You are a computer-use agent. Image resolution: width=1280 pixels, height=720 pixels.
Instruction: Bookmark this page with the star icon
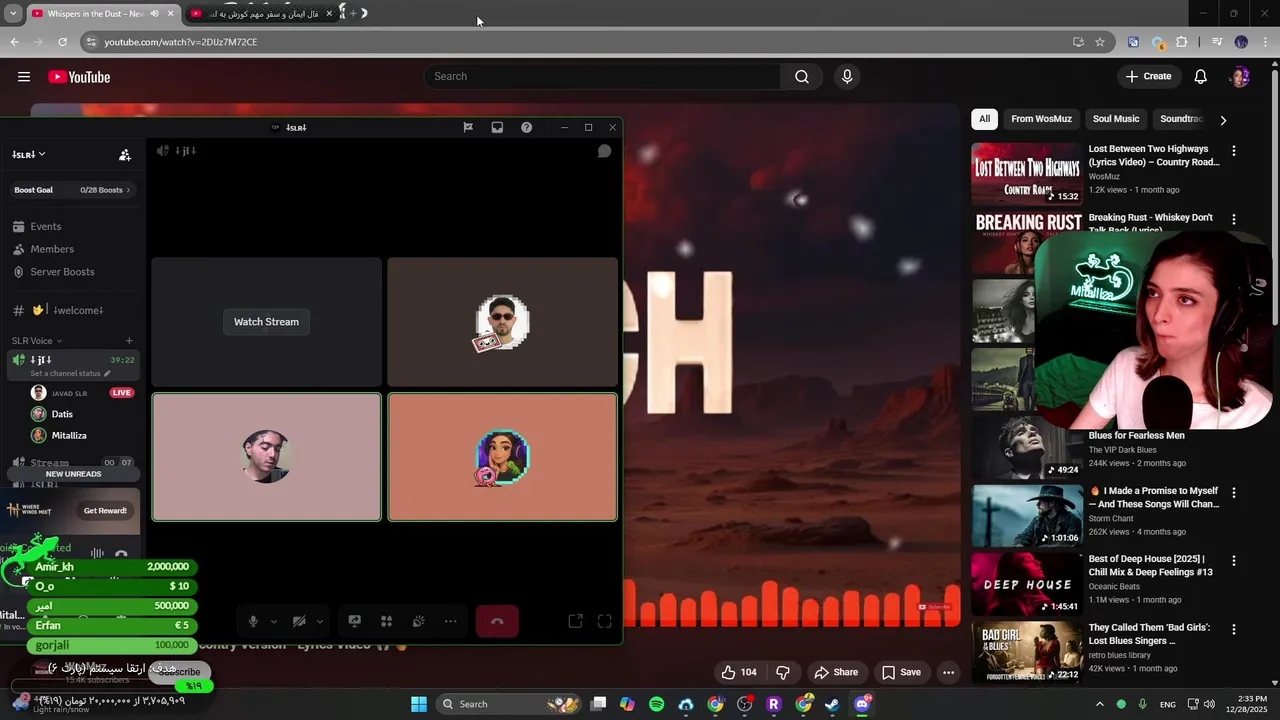tap(1100, 42)
